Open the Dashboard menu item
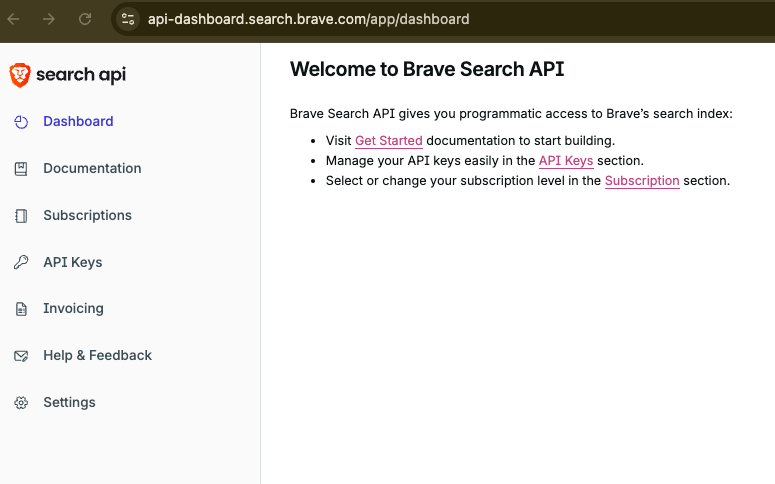The height and width of the screenshot is (484, 775). tap(78, 121)
